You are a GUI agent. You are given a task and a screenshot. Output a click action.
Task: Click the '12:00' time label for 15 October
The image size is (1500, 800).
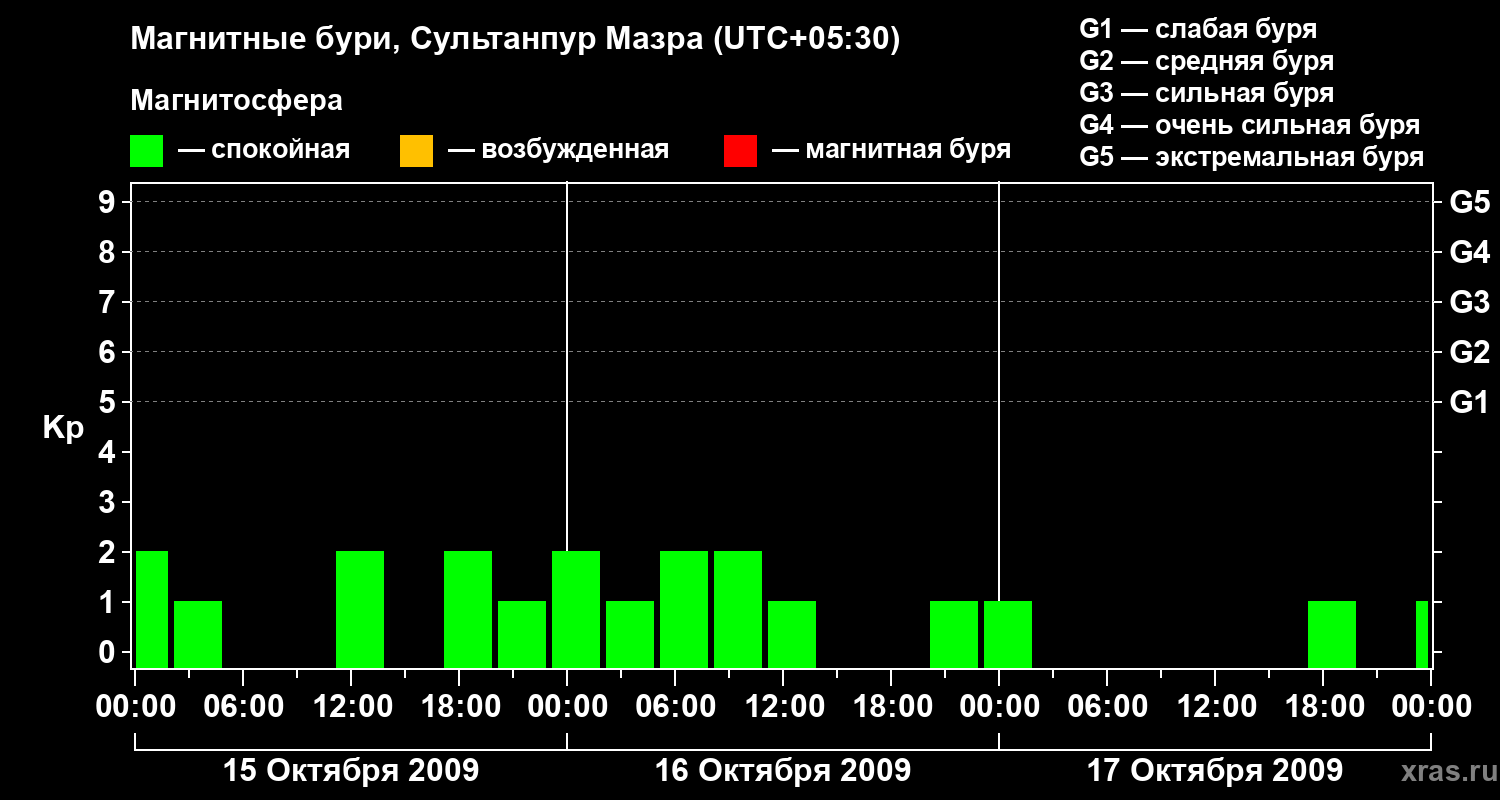351,707
